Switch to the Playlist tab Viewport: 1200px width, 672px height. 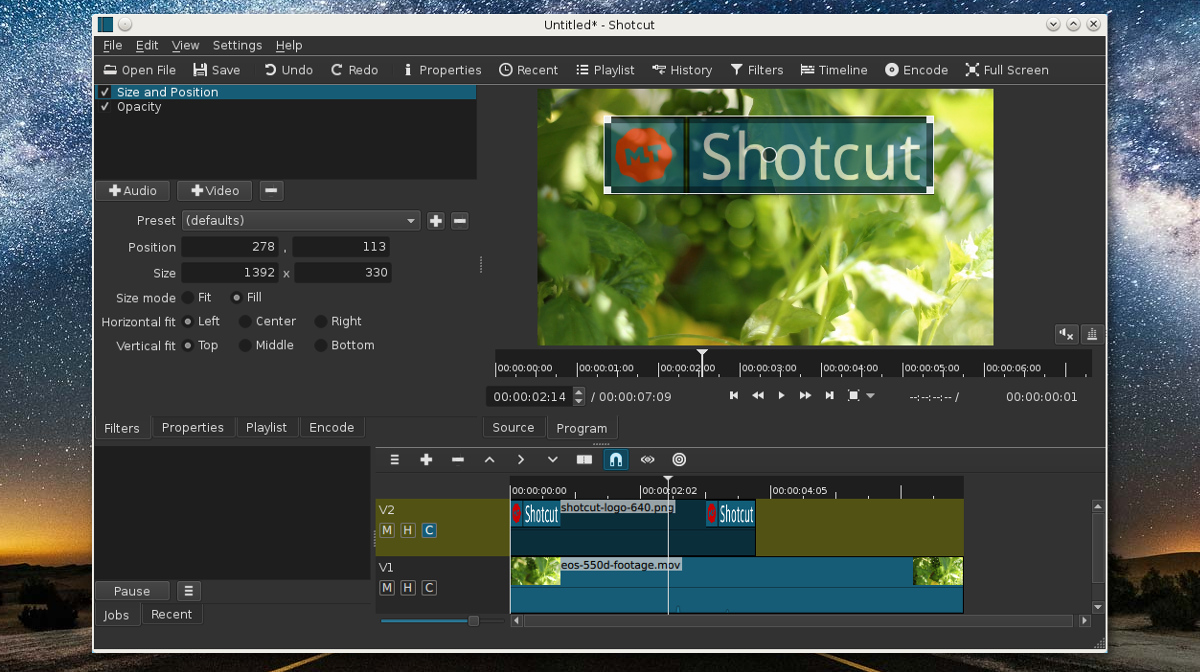click(267, 427)
